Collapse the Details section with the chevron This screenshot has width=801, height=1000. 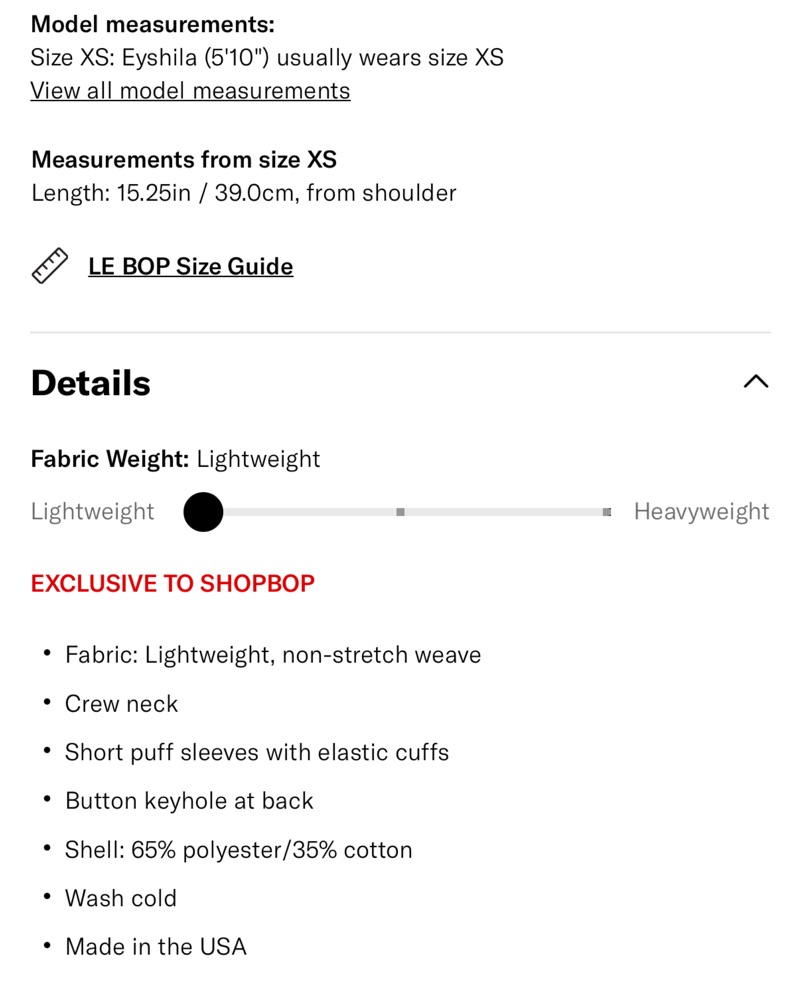(756, 381)
